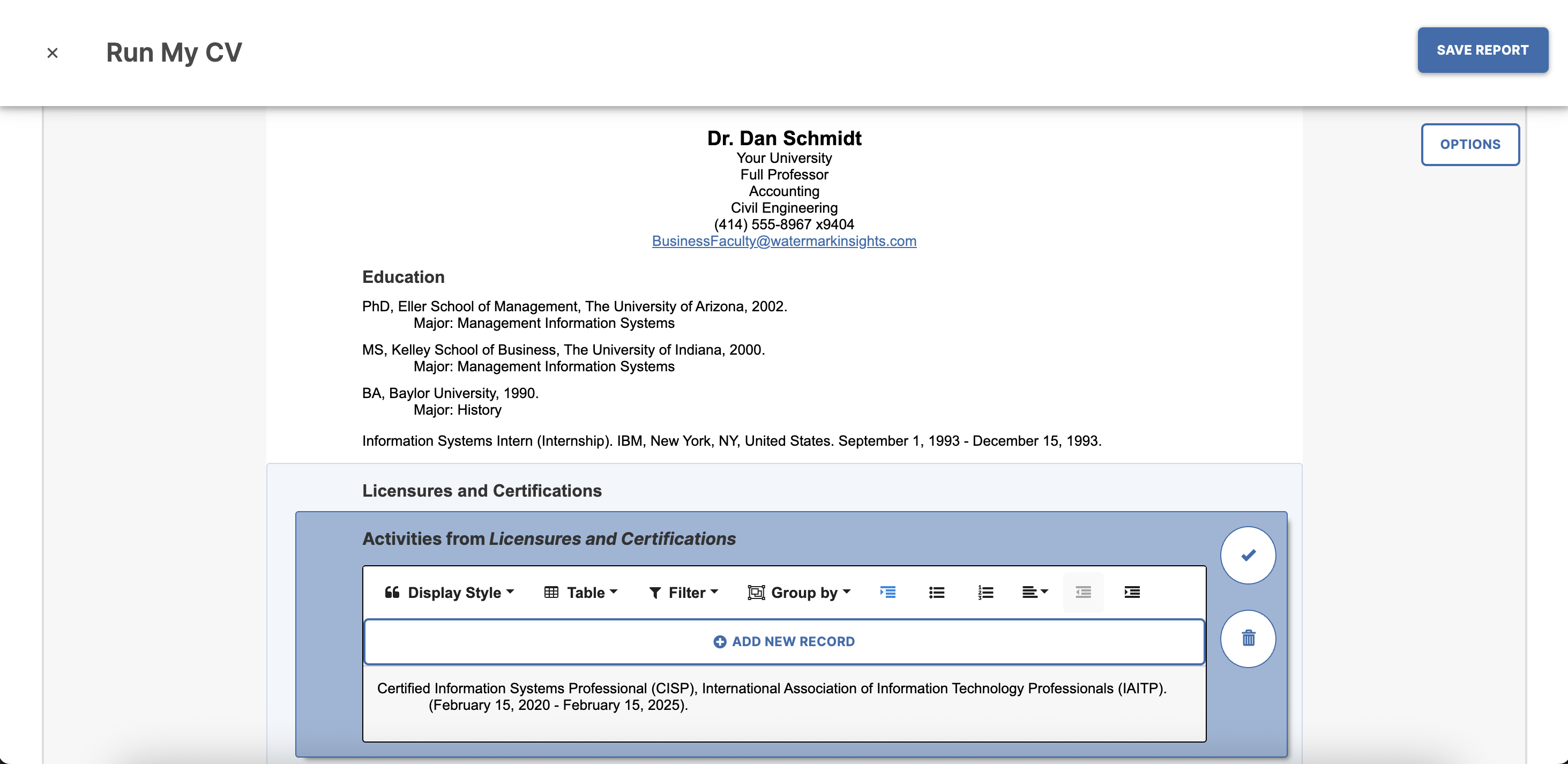Select the Licensures and Certifications heading

pyautogui.click(x=481, y=491)
